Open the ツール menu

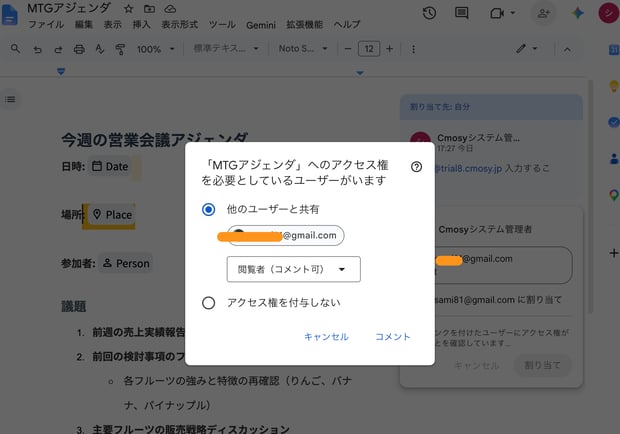click(222, 25)
